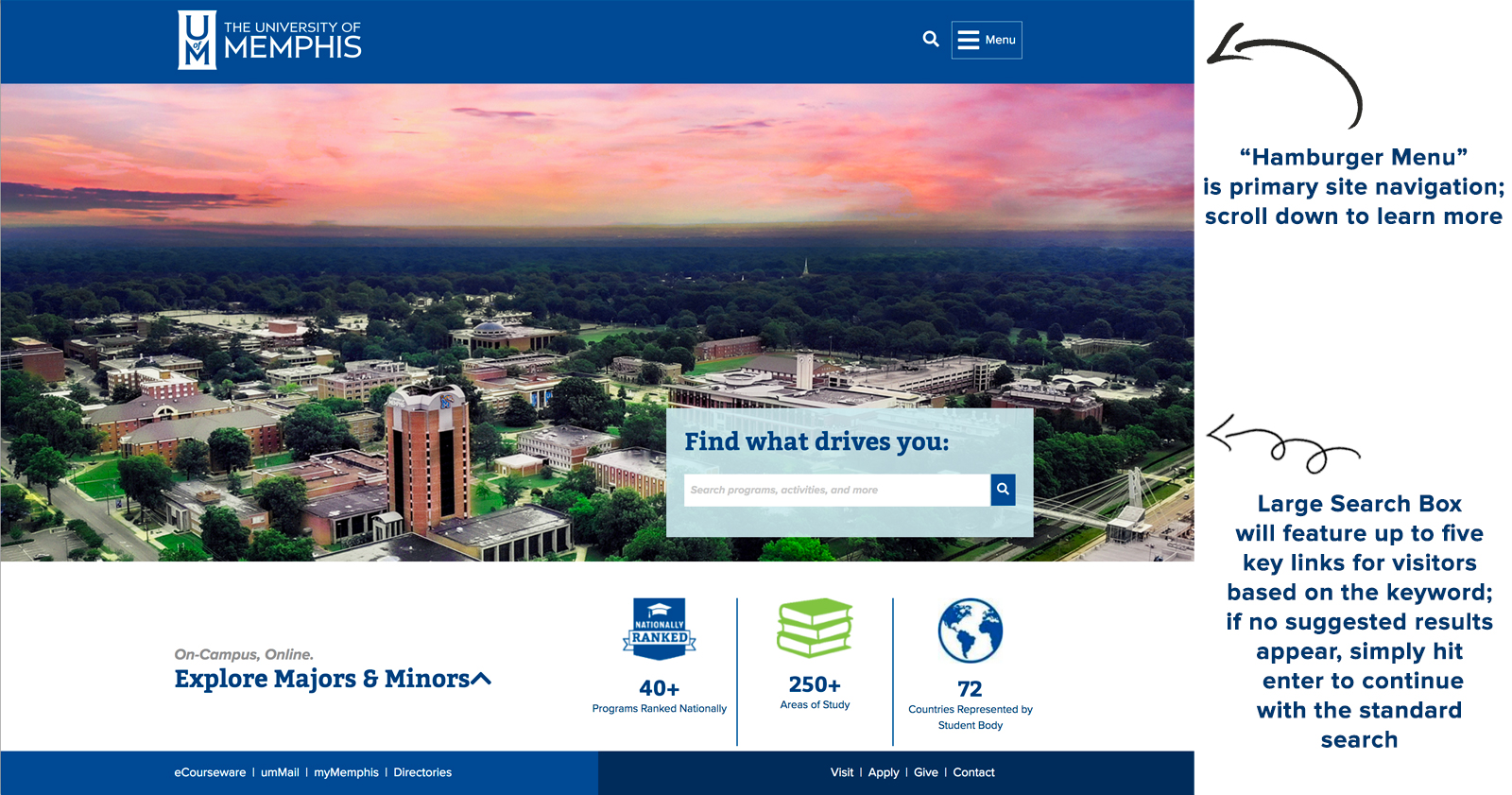Click the Give link

point(926,772)
